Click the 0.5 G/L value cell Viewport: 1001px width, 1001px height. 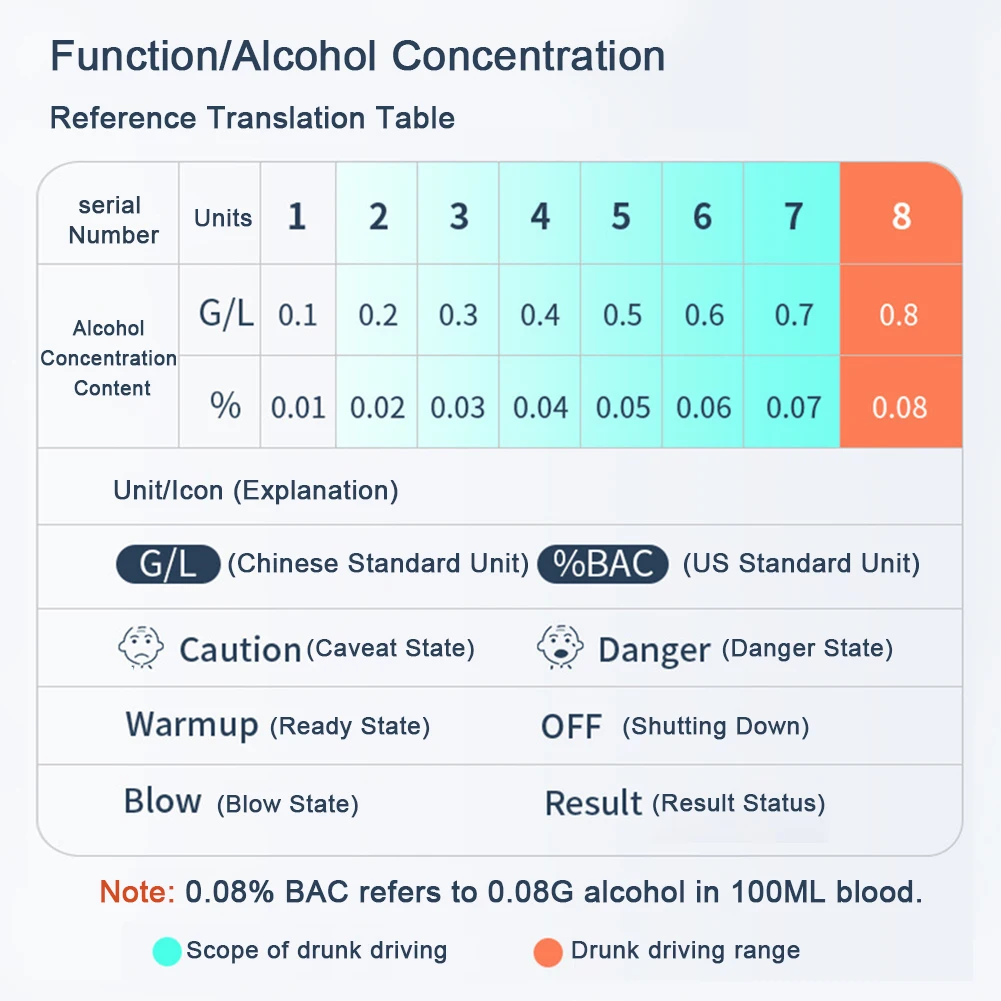[622, 315]
